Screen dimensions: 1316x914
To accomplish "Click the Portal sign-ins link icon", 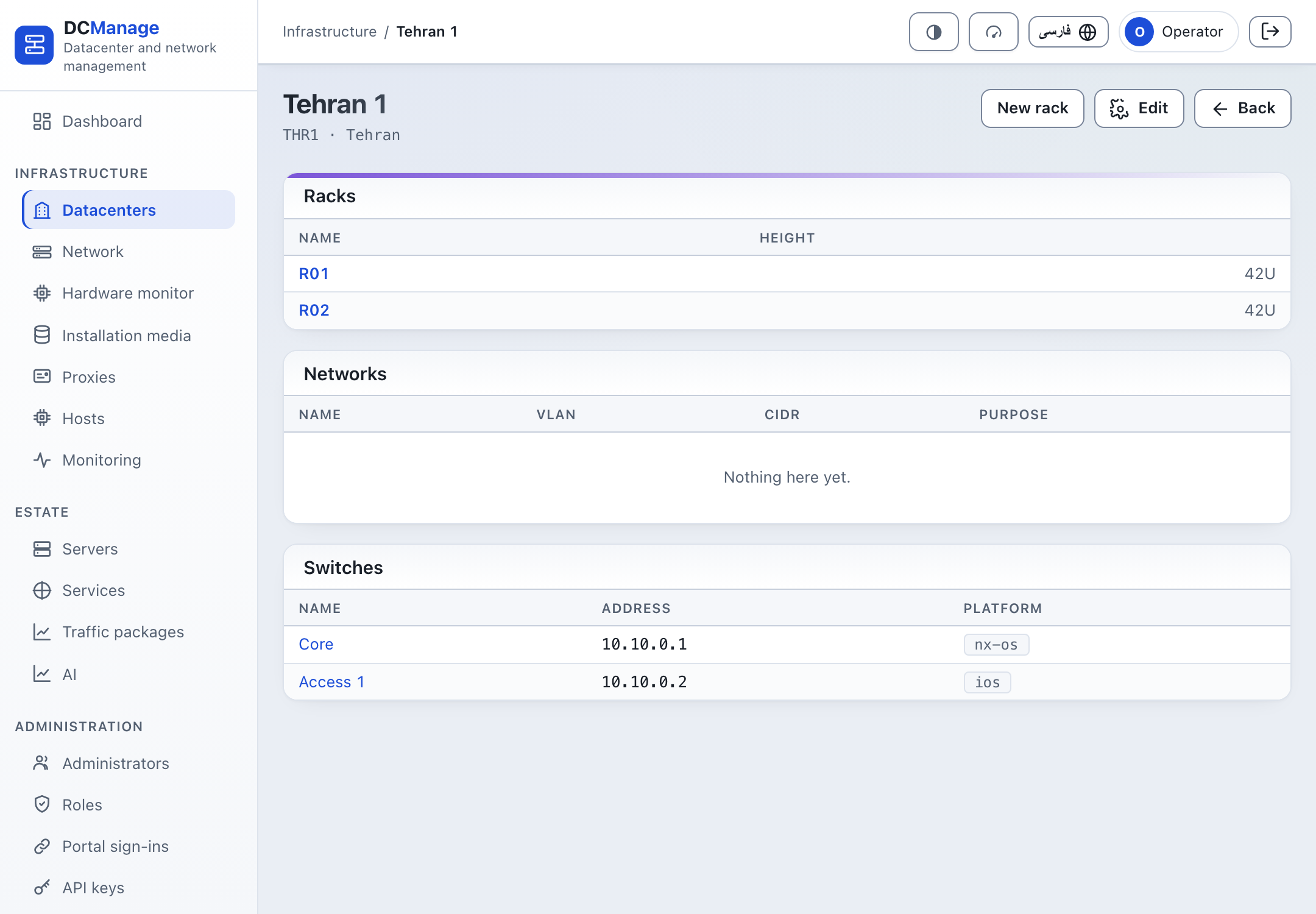I will pos(42,846).
